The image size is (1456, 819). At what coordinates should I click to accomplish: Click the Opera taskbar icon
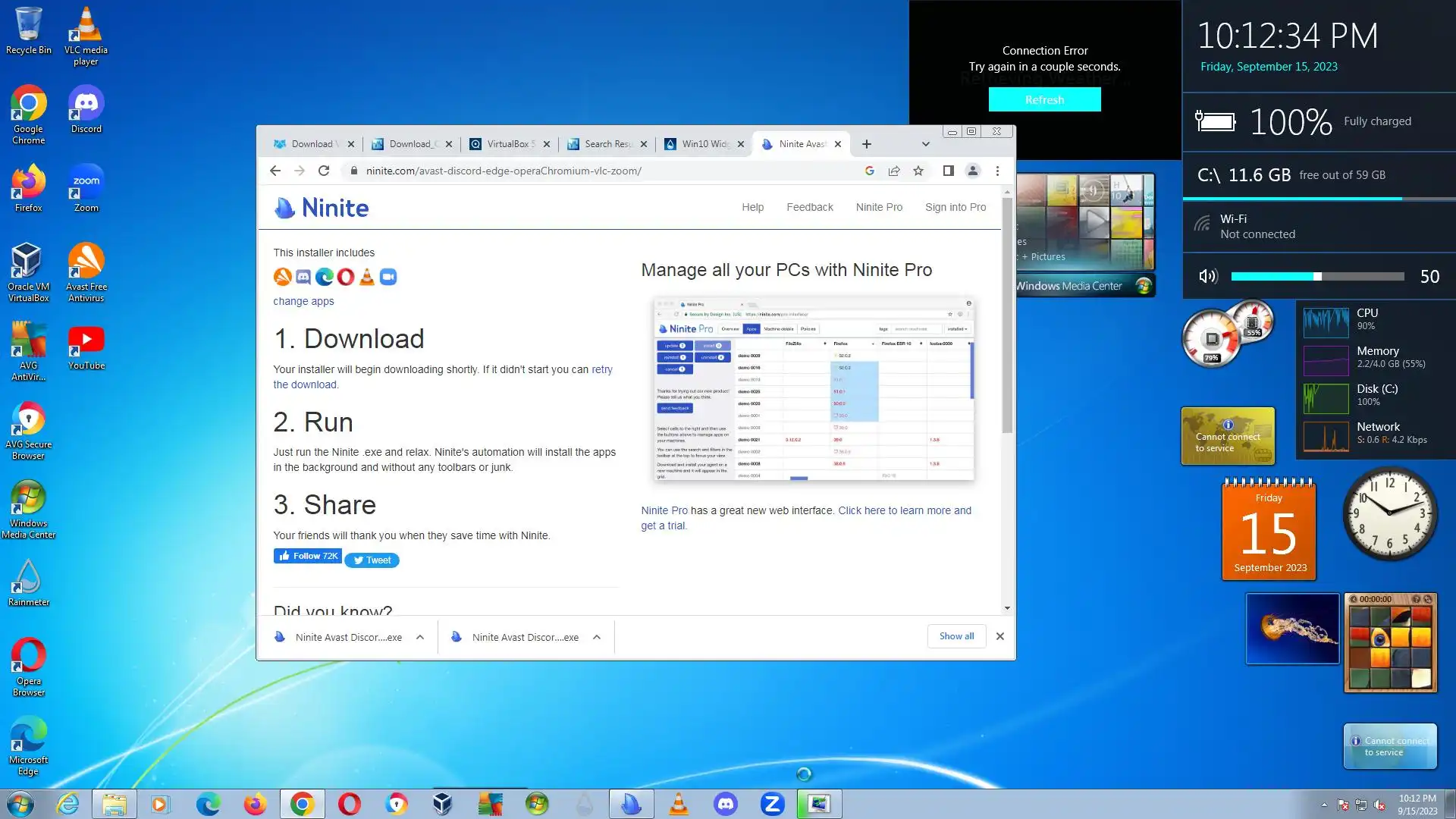tap(349, 804)
